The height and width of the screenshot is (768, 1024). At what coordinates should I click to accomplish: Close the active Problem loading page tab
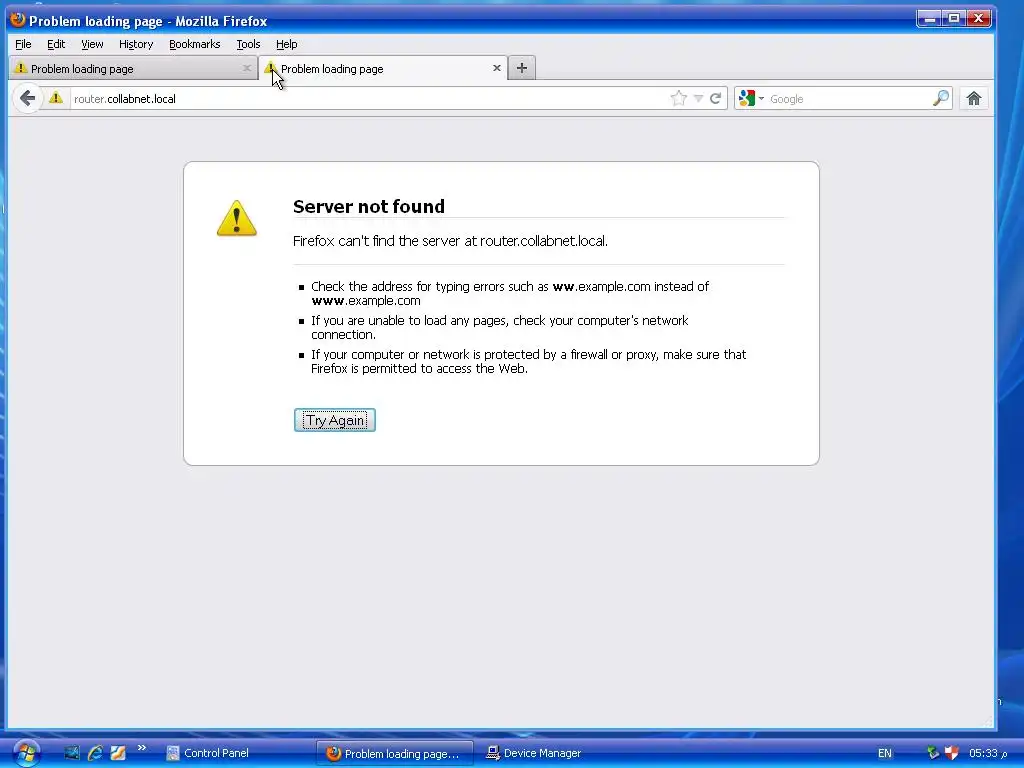click(496, 68)
